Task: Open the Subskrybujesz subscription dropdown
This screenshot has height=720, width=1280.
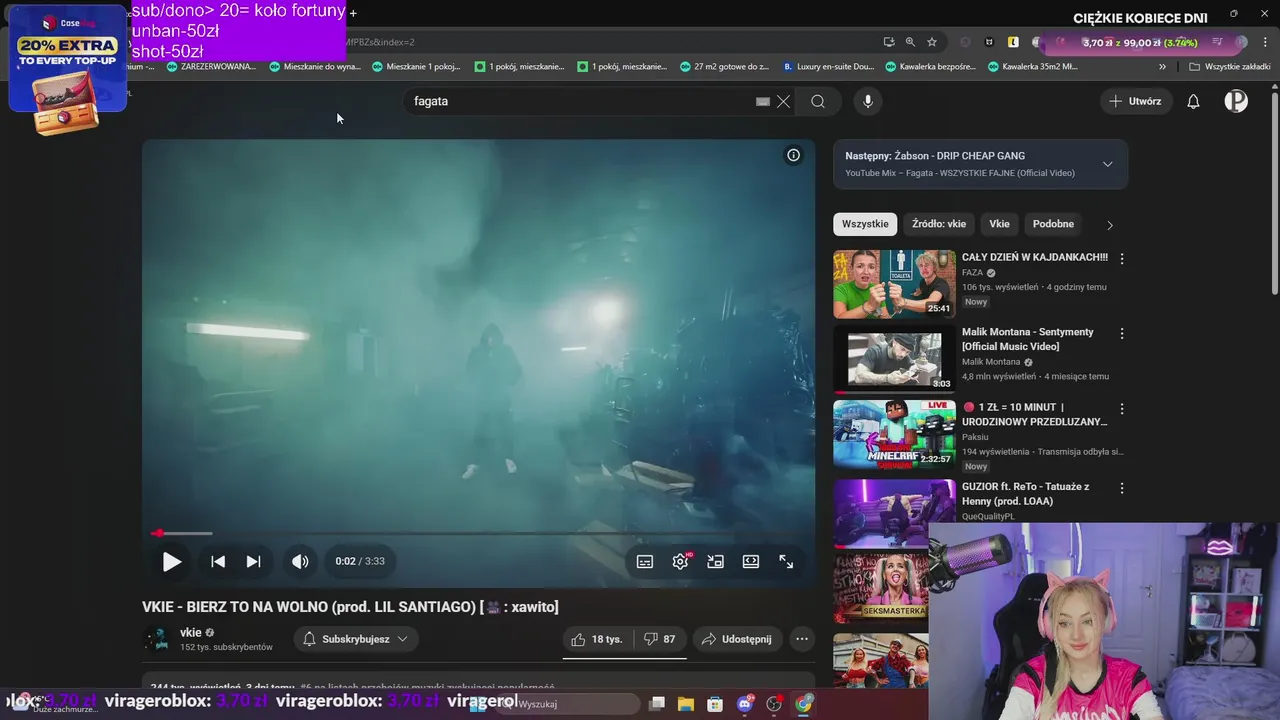Action: click(356, 639)
